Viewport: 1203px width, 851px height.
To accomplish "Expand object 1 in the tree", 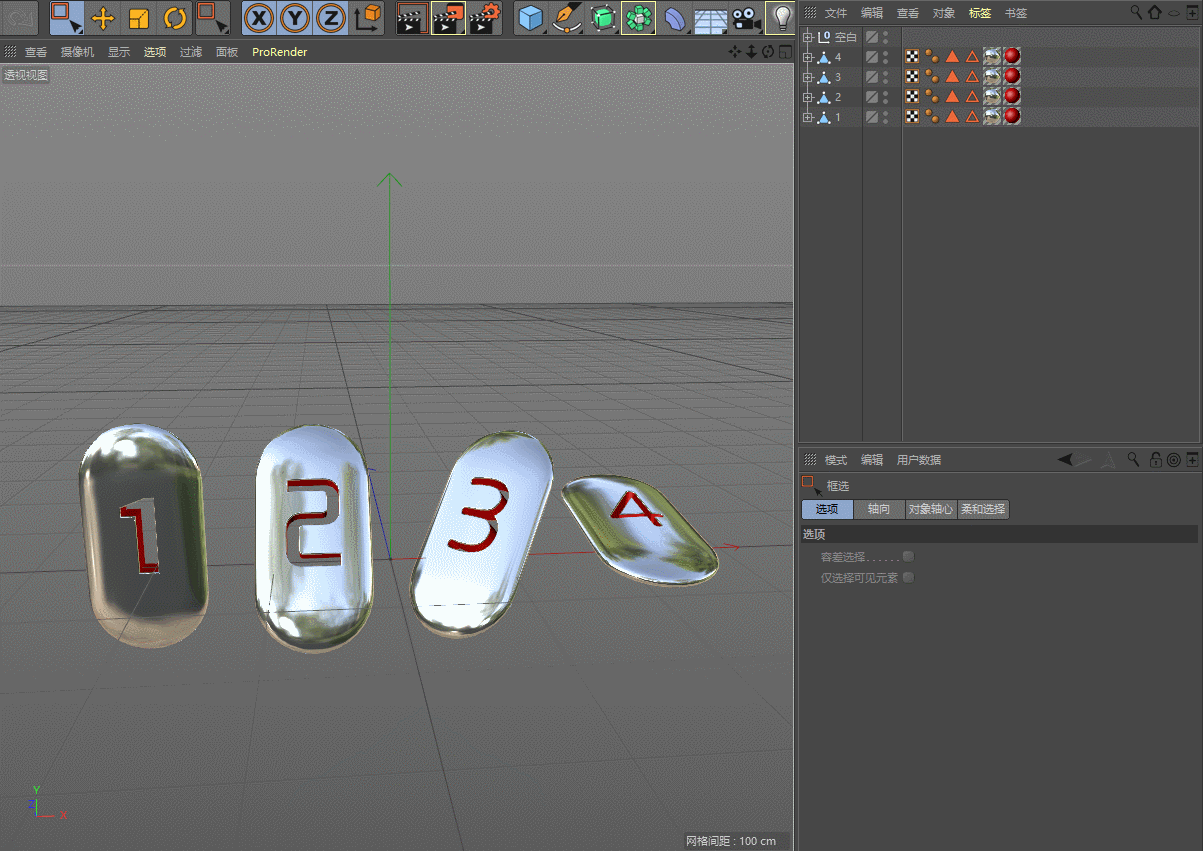I will coord(808,117).
